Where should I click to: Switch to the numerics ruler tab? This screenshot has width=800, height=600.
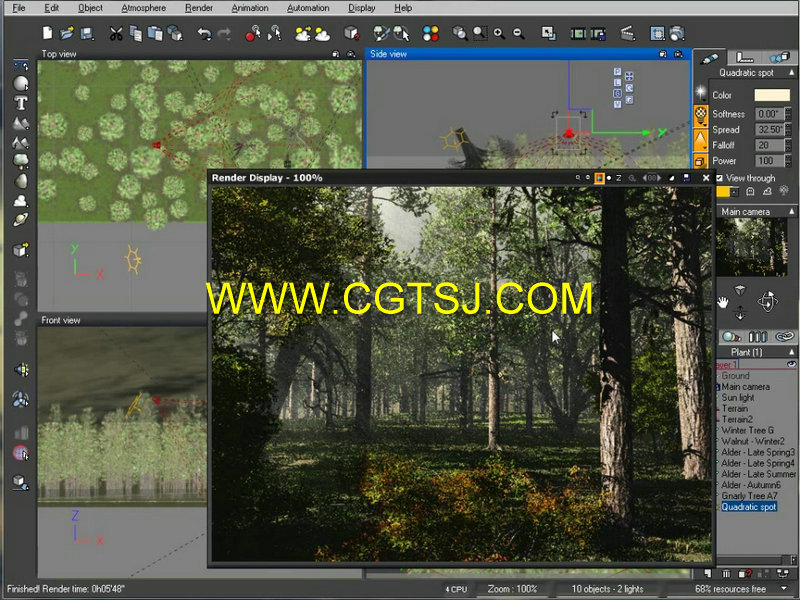coord(744,58)
